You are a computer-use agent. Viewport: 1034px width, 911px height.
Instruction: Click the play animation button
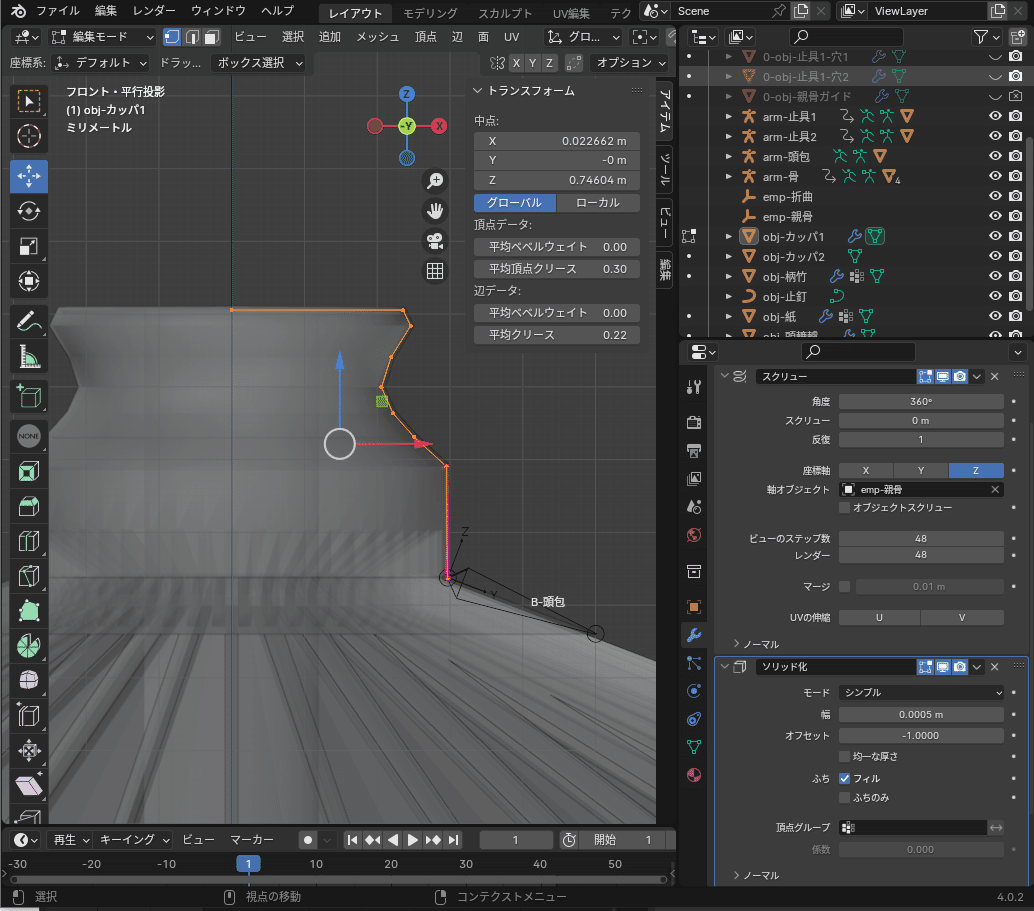point(413,840)
